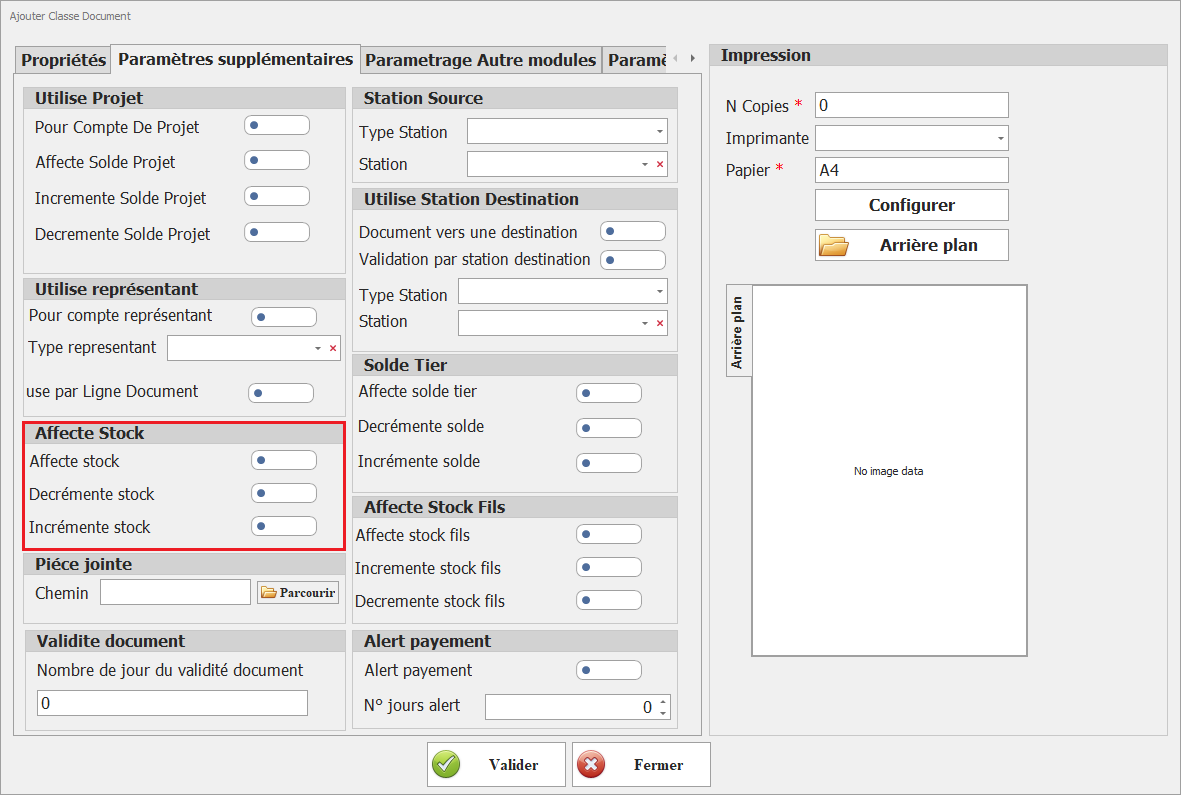Open Imprimante dropdown
Screen dimensions: 1181x795
tap(1000, 139)
